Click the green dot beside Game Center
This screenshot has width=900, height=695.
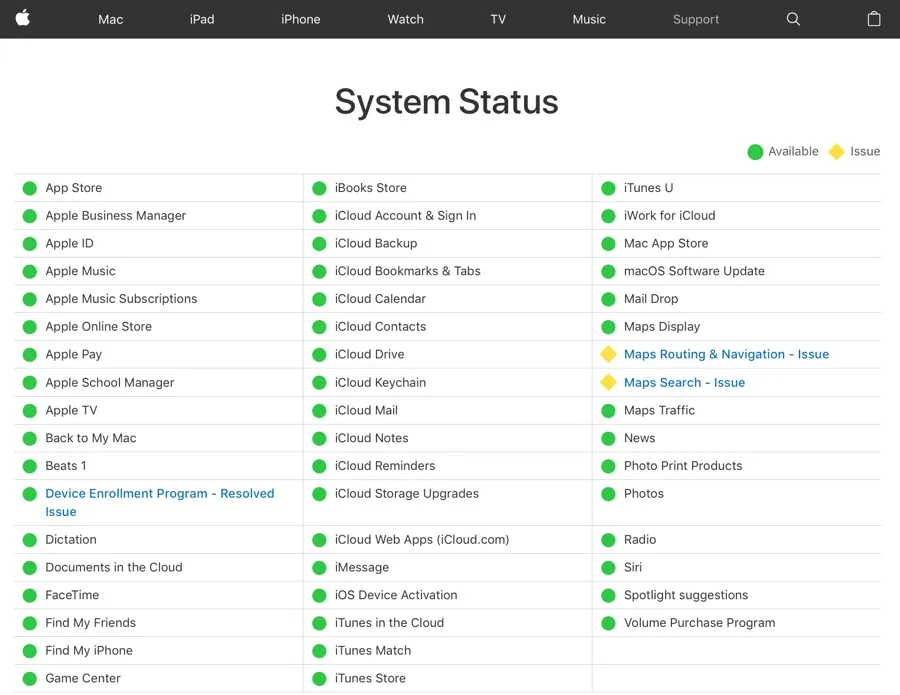coord(29,678)
